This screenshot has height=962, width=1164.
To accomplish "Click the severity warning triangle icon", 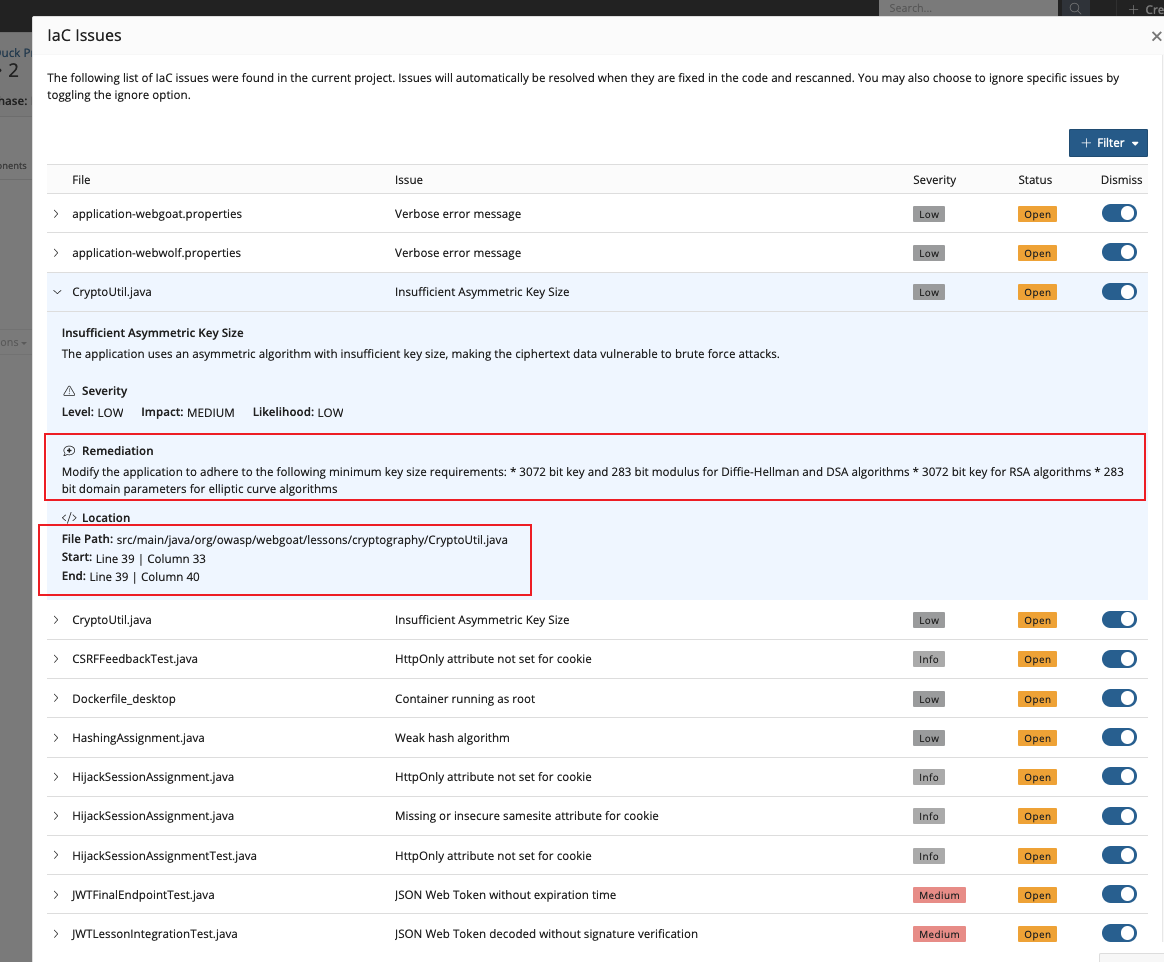I will pyautogui.click(x=69, y=390).
